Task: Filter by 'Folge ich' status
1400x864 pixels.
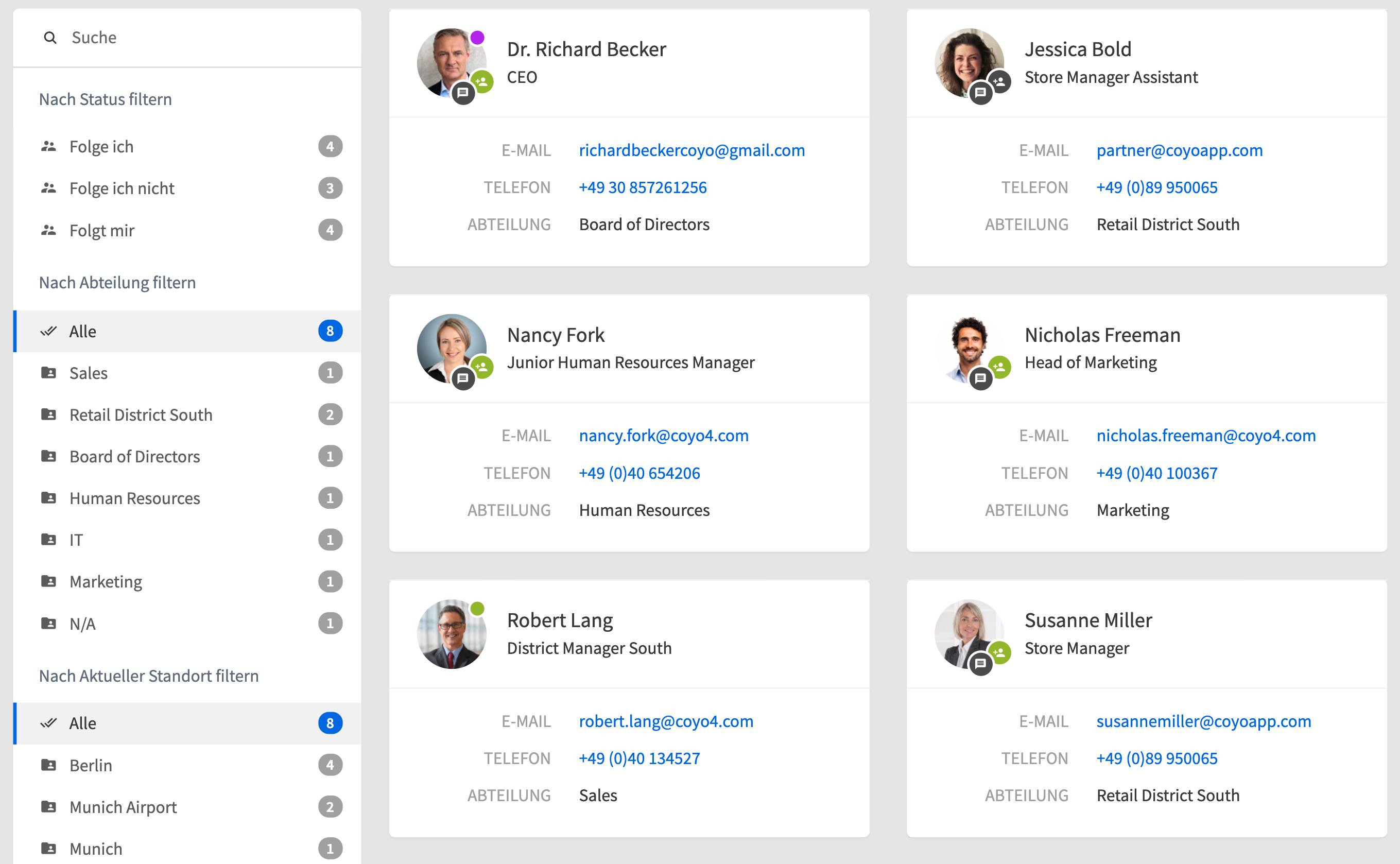Action: pyautogui.click(x=101, y=147)
